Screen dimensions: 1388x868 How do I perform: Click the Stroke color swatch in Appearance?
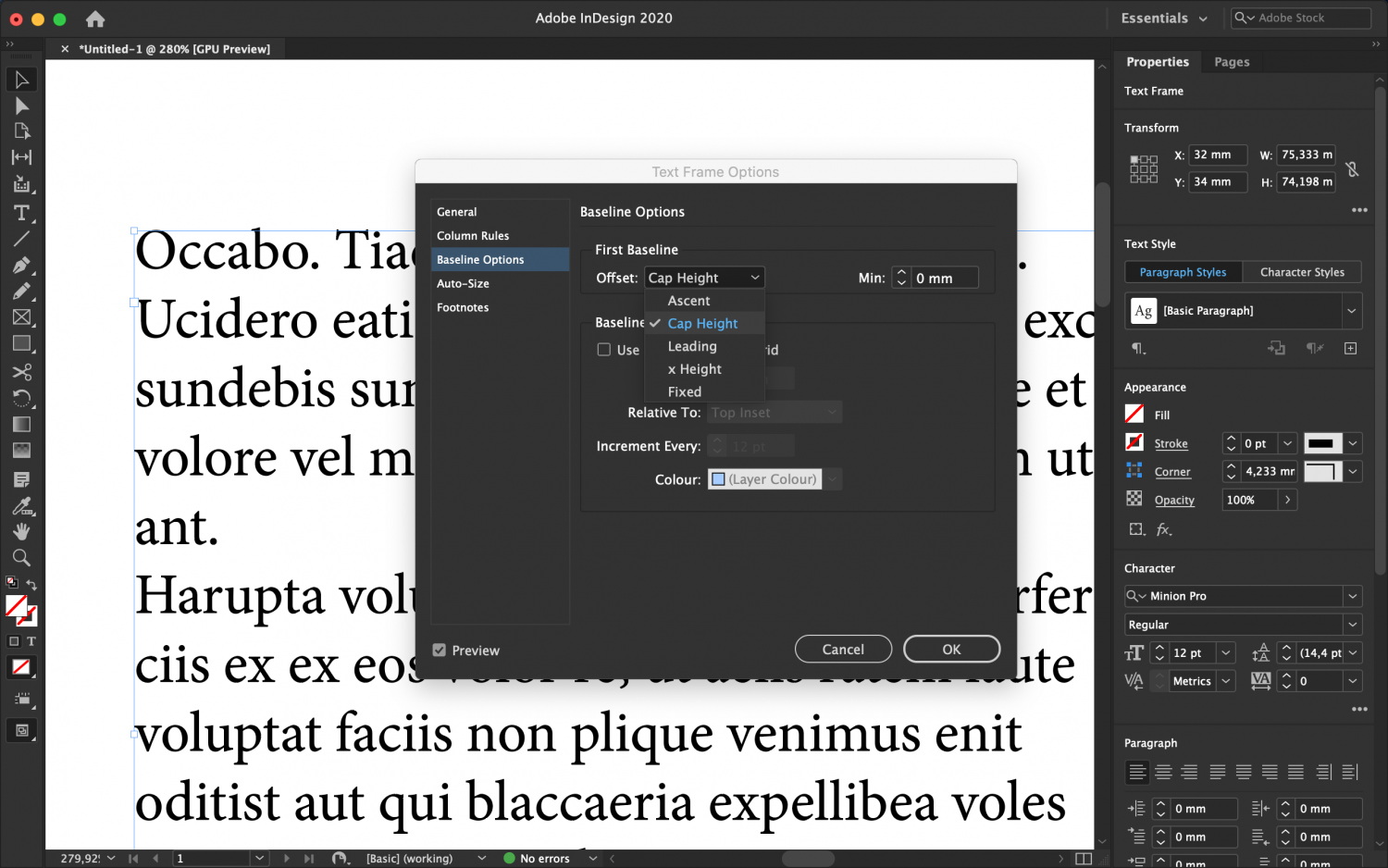pyautogui.click(x=1134, y=443)
